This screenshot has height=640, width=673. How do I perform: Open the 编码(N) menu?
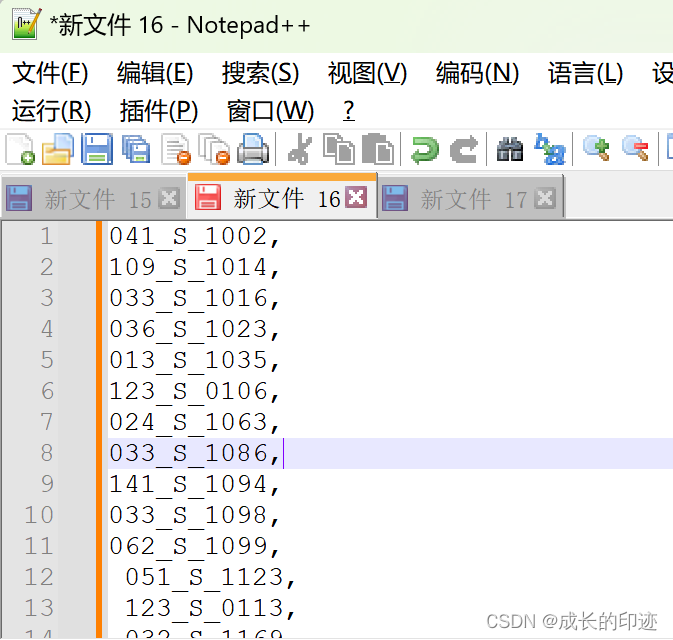477,73
